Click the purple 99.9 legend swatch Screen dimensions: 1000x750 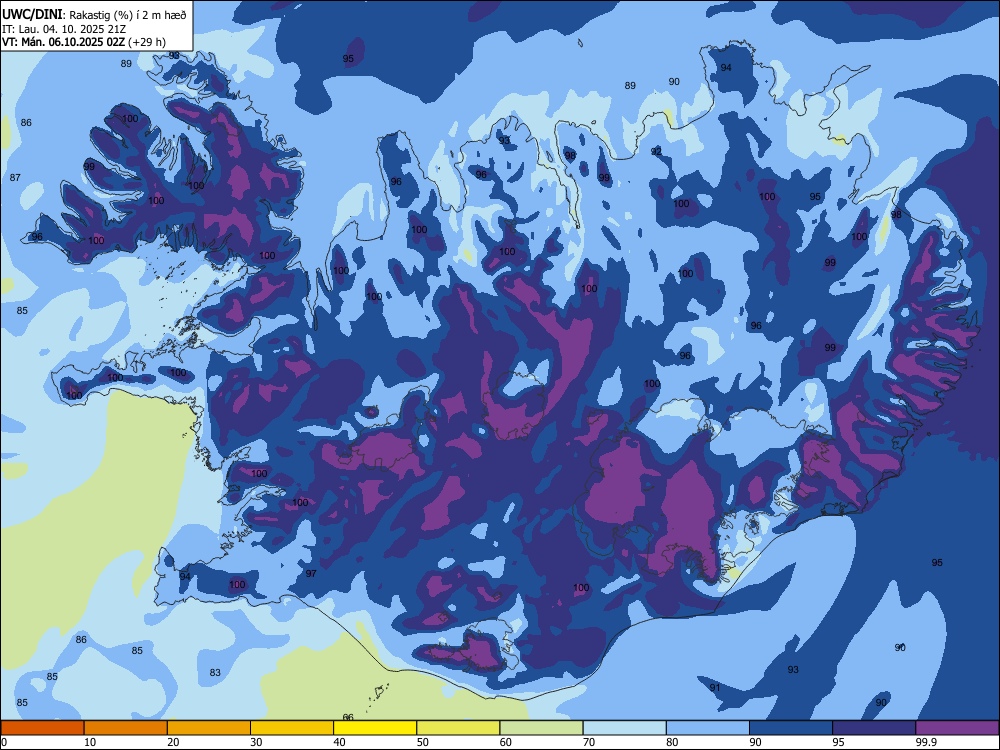(957, 728)
